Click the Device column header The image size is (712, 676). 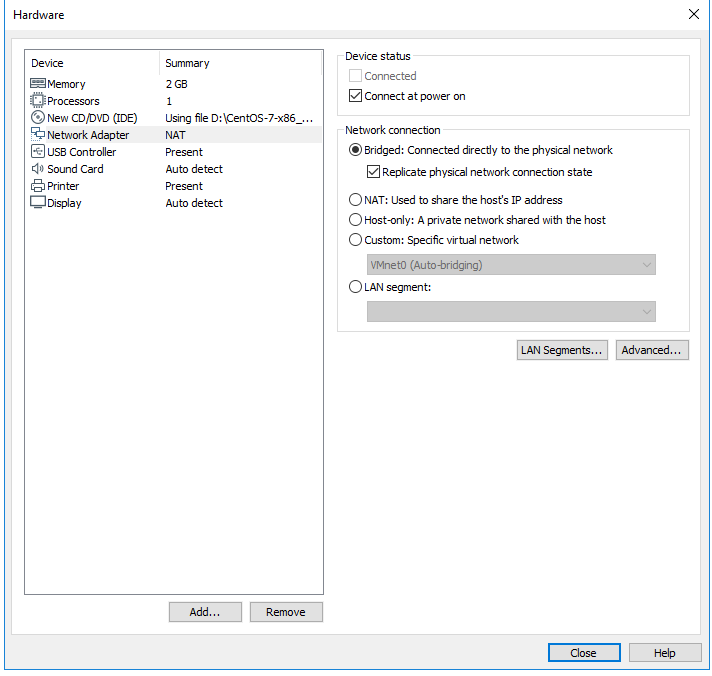coord(47,63)
